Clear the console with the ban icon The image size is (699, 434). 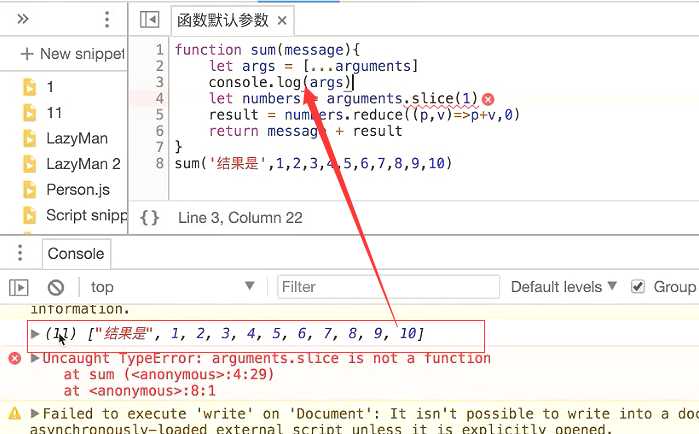(x=56, y=287)
